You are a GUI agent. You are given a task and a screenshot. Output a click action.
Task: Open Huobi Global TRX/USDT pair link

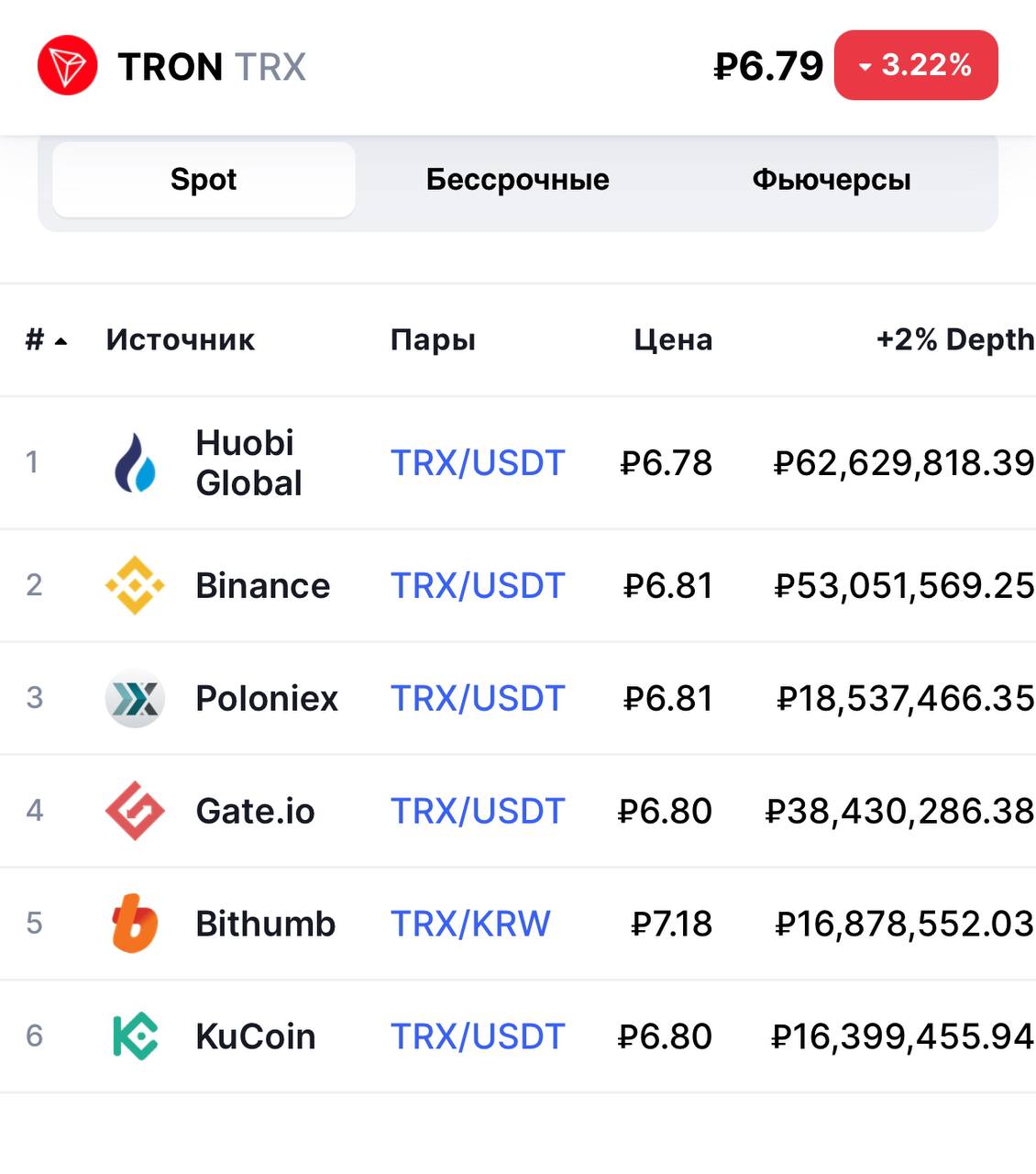click(x=478, y=463)
